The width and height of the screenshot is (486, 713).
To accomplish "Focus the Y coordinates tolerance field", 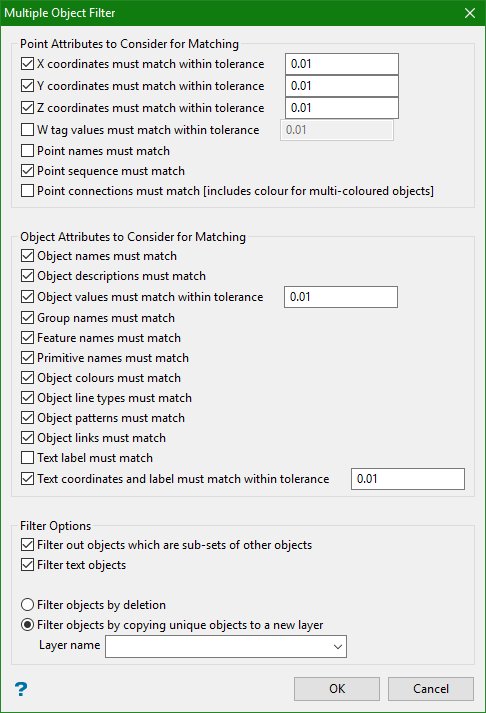I will click(342, 86).
